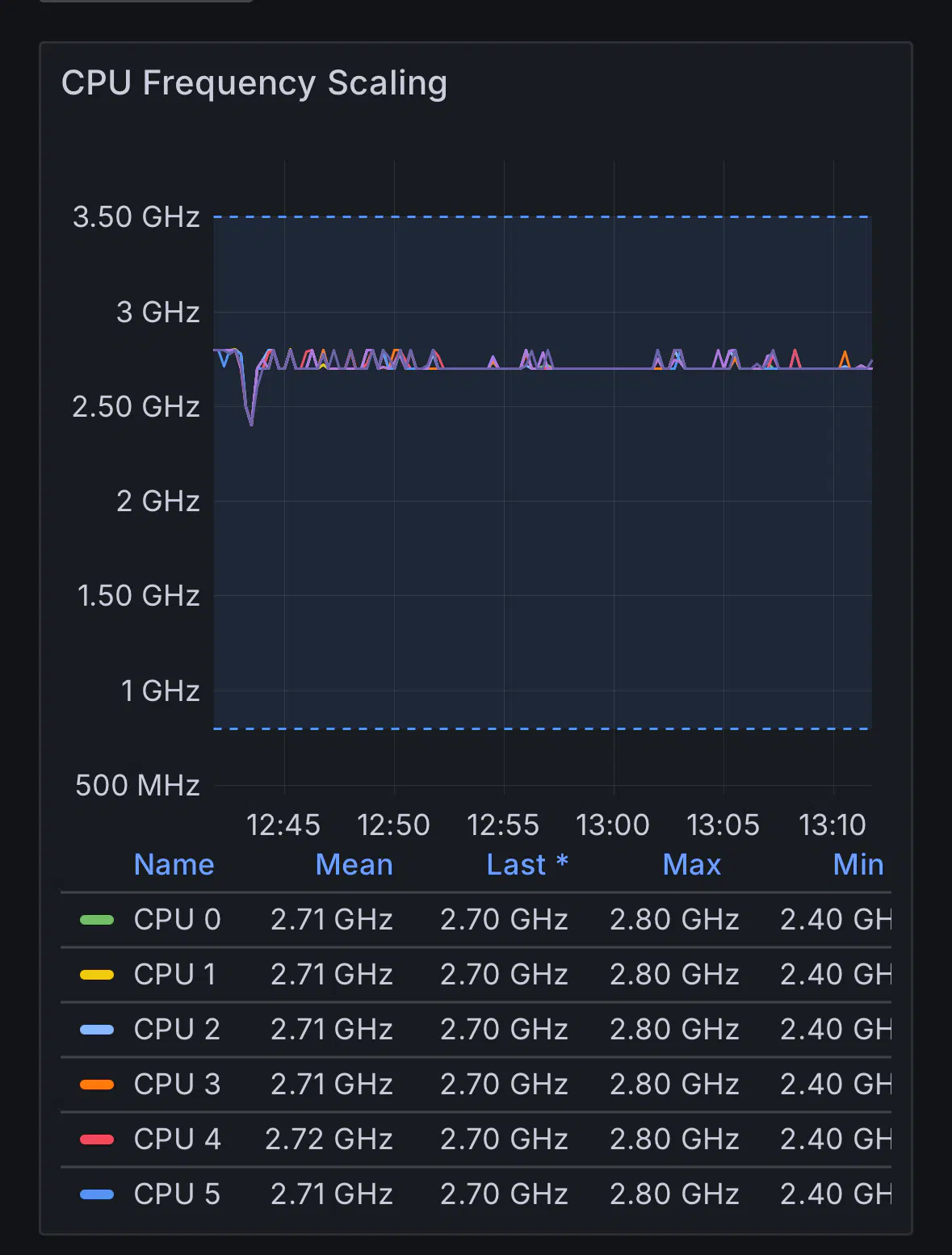Sort the legend by Max values

[x=691, y=865]
